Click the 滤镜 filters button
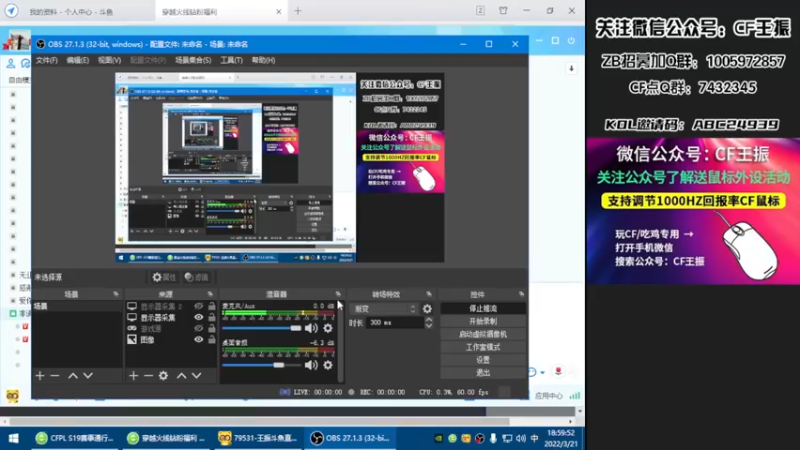Image resolution: width=800 pixels, height=450 pixels. pos(196,277)
